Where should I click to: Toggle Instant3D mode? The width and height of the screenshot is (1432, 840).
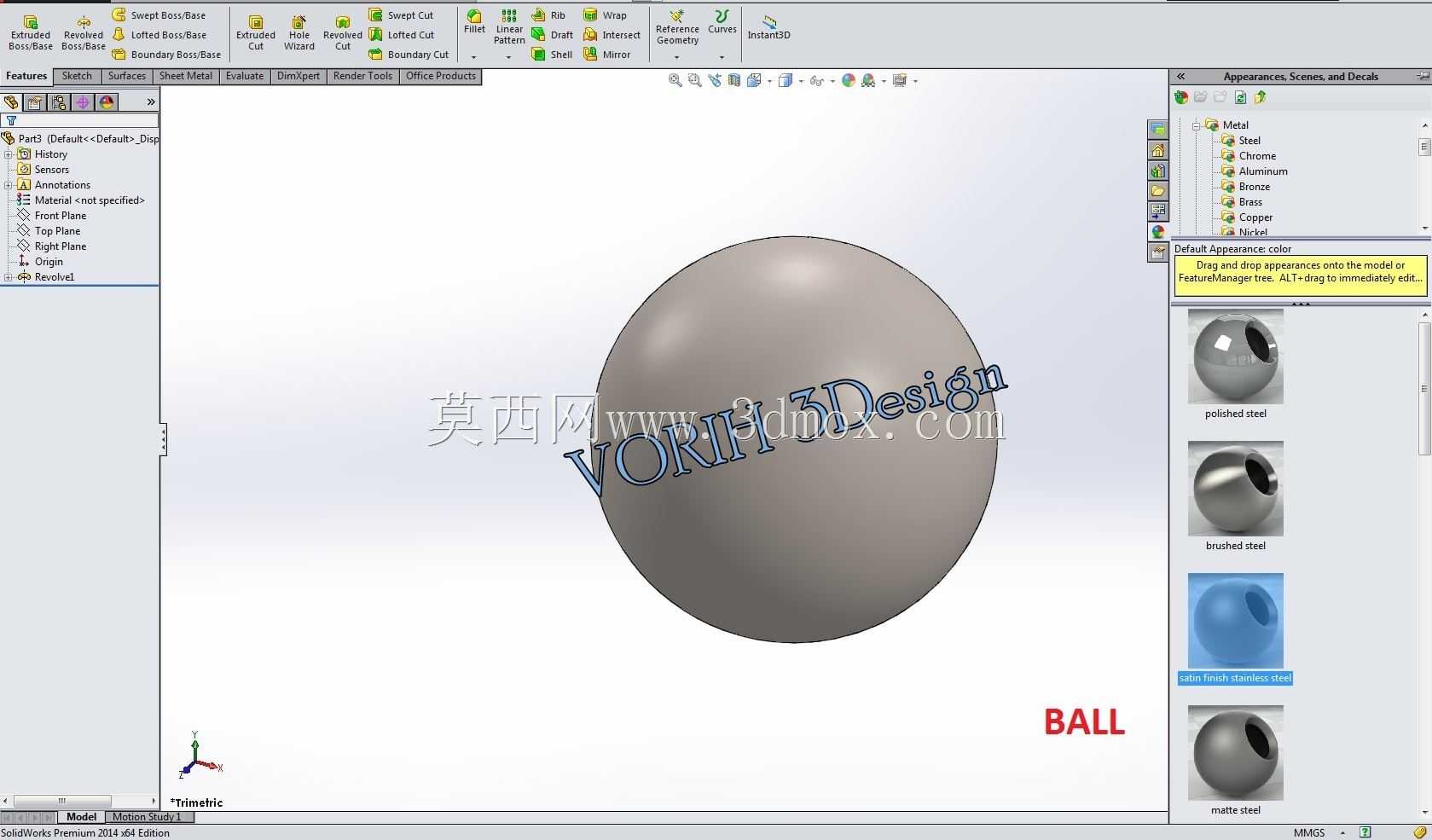(x=768, y=26)
